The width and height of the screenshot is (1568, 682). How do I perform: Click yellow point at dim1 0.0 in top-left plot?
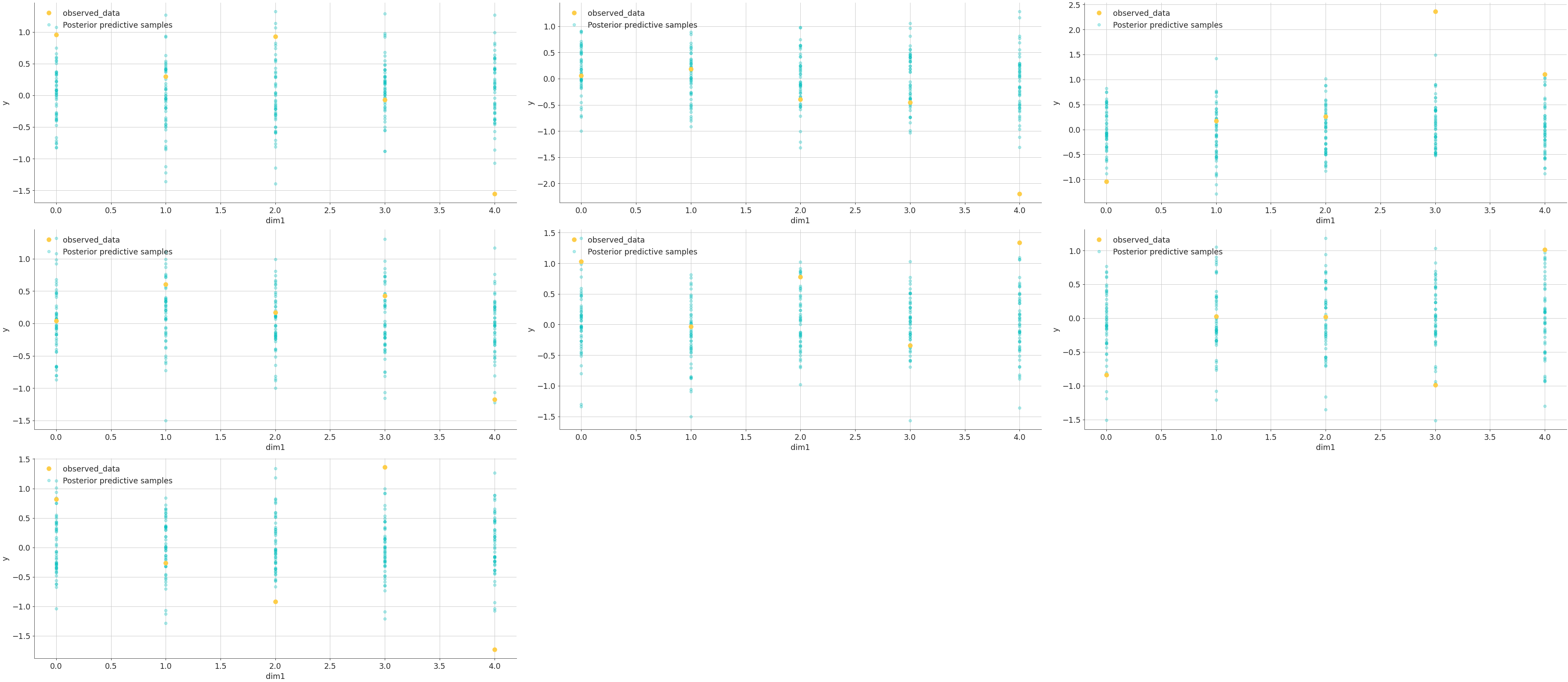point(56,35)
